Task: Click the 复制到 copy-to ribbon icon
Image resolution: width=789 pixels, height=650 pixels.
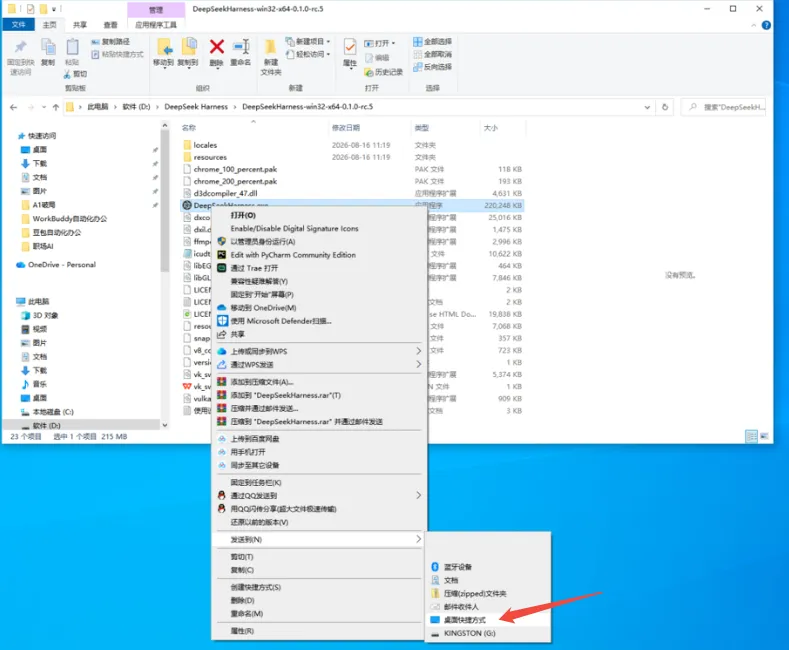Action: [188, 47]
